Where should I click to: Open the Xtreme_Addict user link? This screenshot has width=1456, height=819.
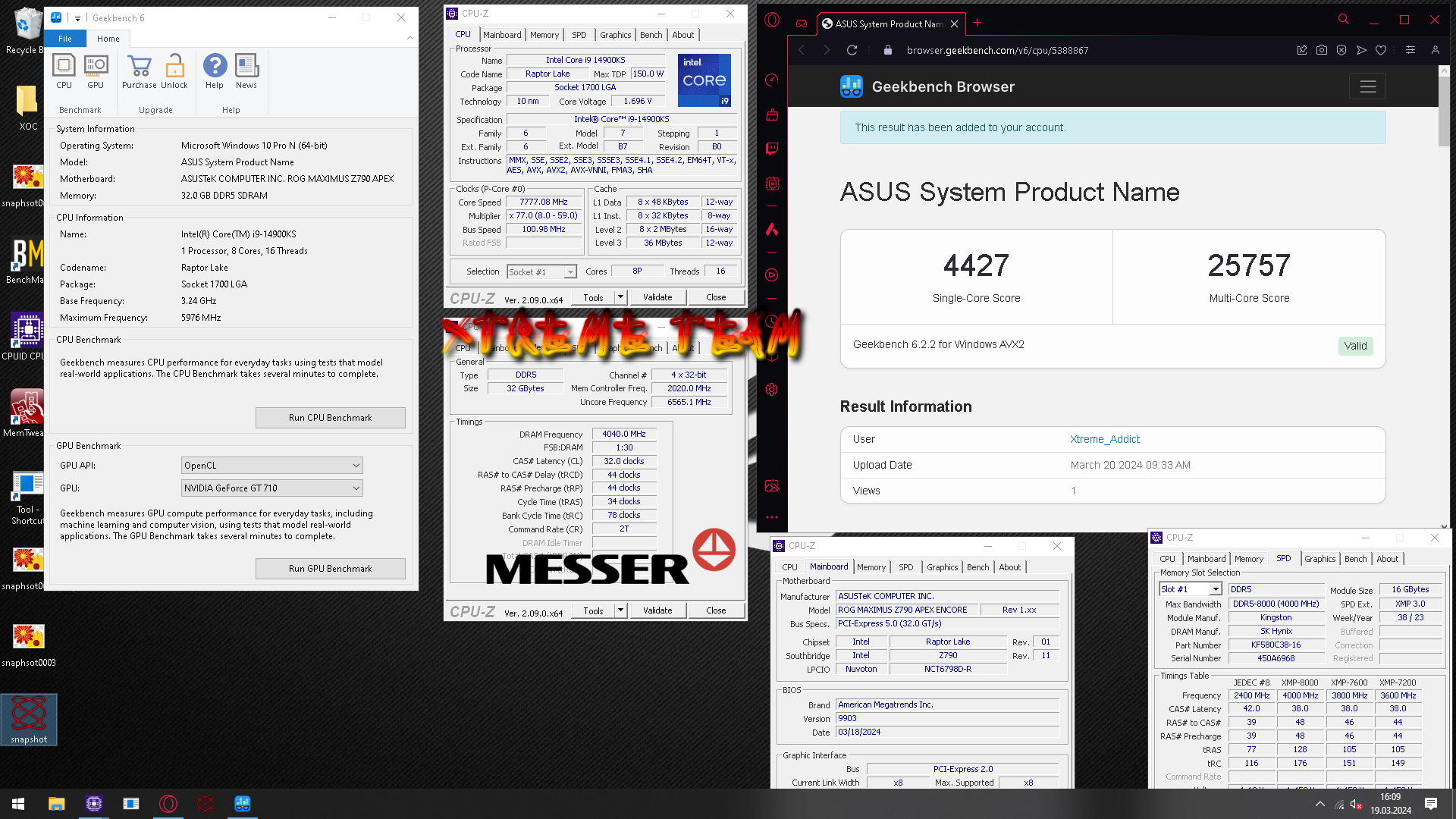click(x=1104, y=439)
